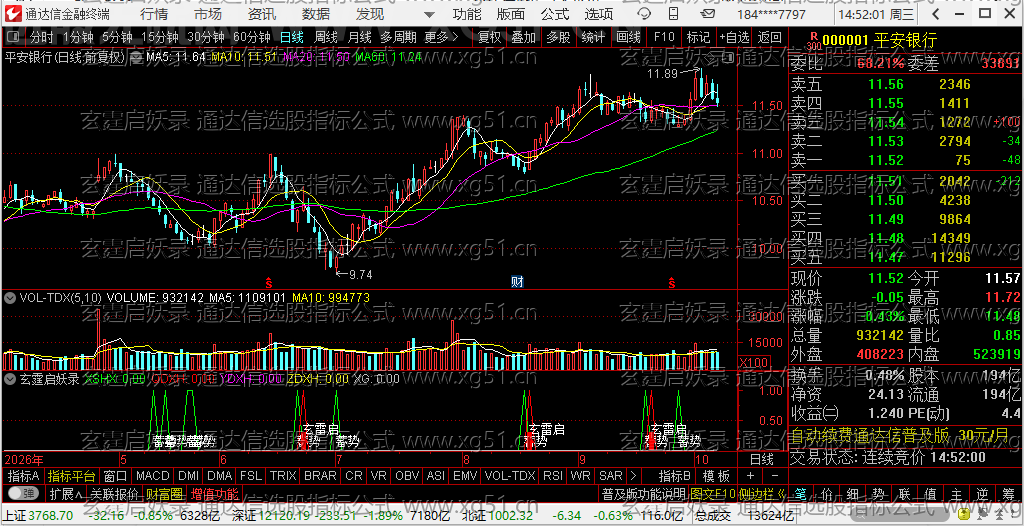The width and height of the screenshot is (1024, 526).
Task: Click the 画线 drawing button
Action: coord(628,37)
